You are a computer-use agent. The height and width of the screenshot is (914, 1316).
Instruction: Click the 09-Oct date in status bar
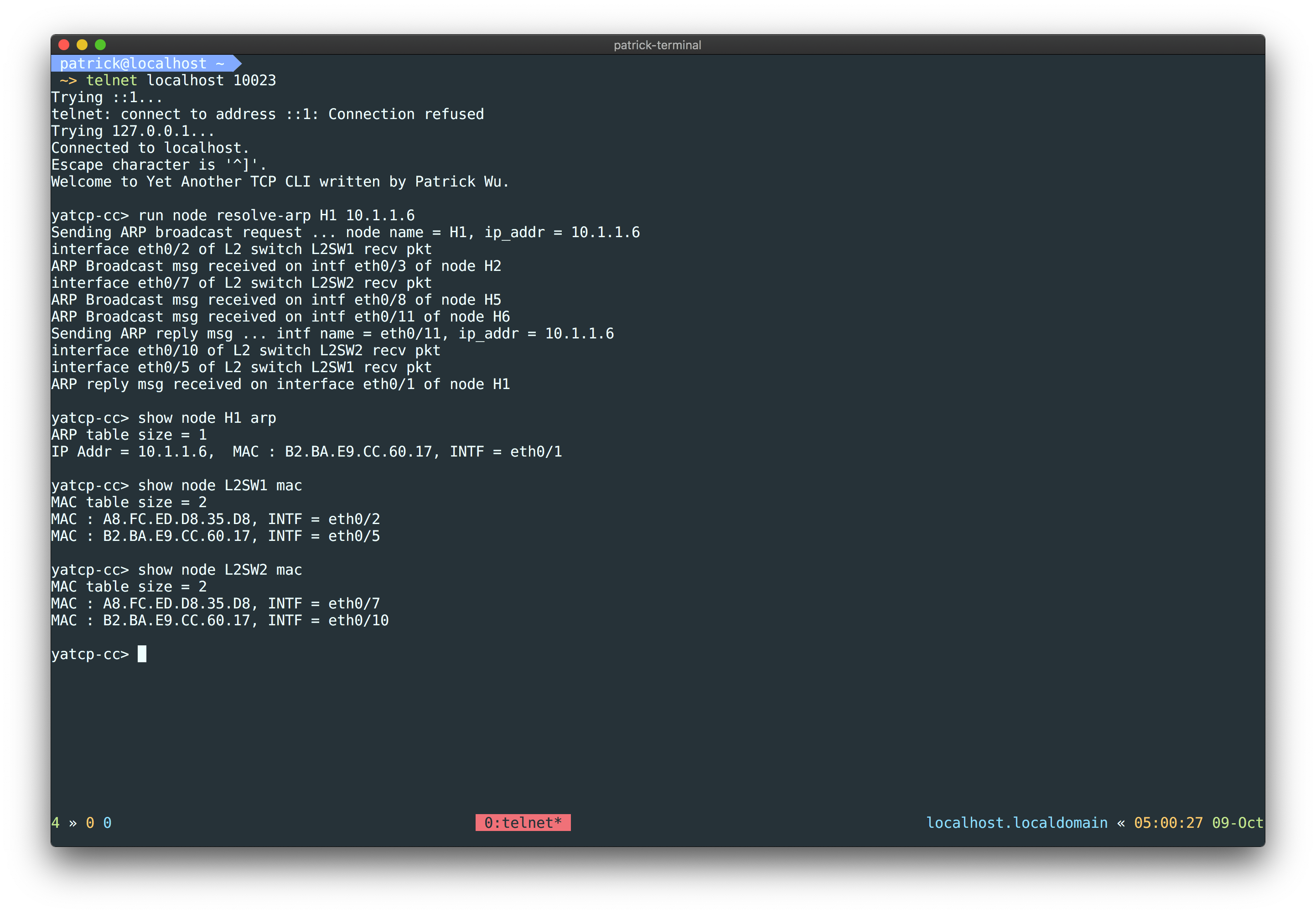click(x=1237, y=822)
